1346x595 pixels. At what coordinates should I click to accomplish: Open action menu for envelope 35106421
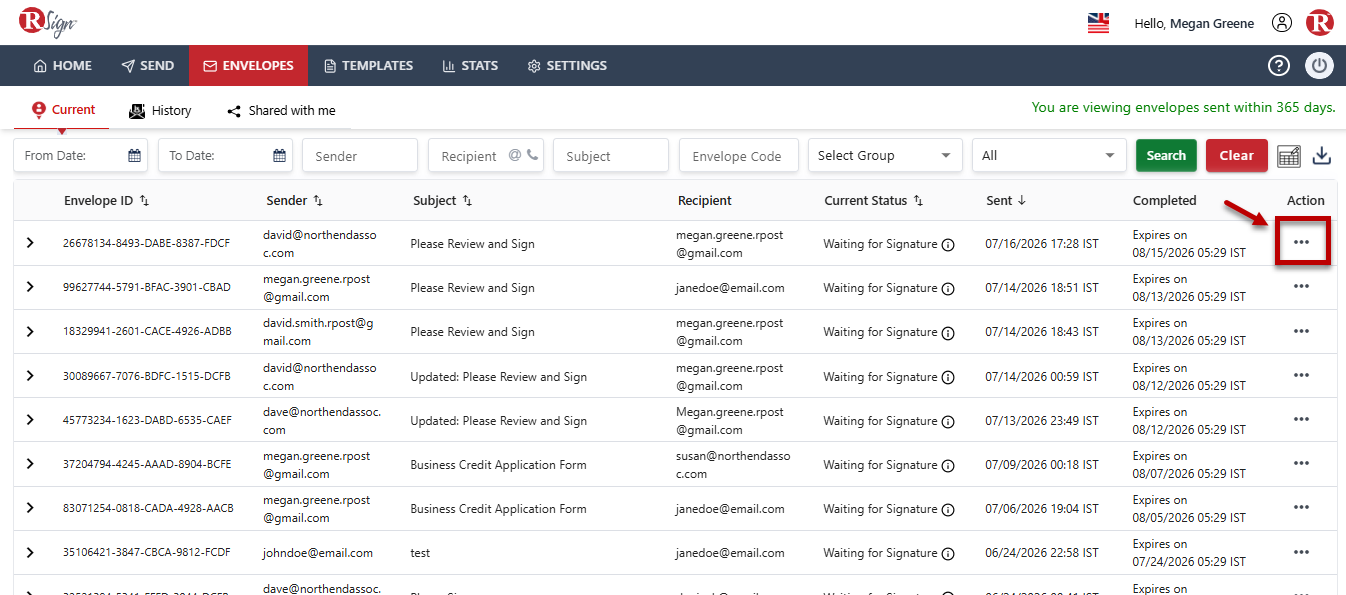coord(1301,551)
